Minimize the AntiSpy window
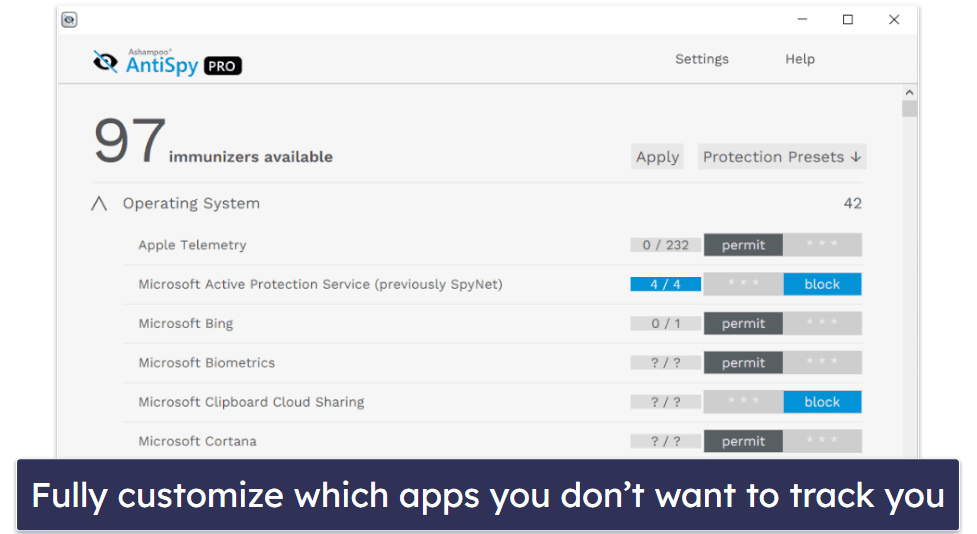The width and height of the screenshot is (977, 534). [802, 20]
